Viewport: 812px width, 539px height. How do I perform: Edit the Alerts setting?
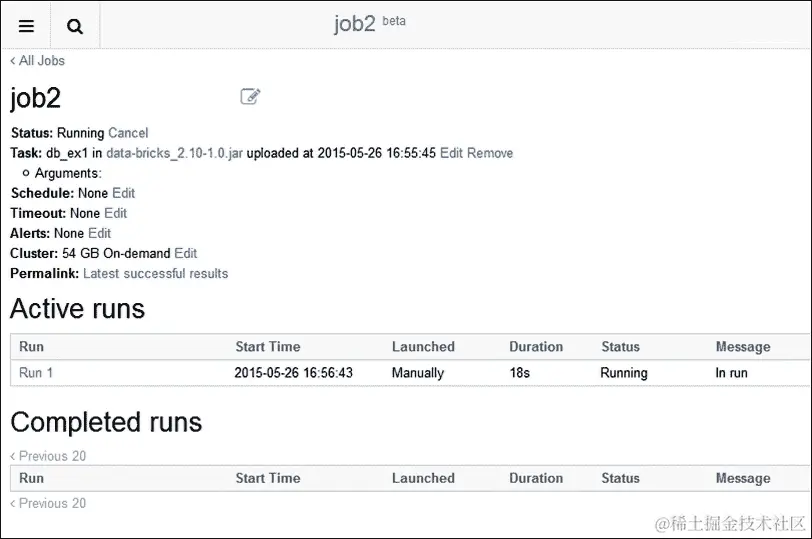tap(99, 234)
